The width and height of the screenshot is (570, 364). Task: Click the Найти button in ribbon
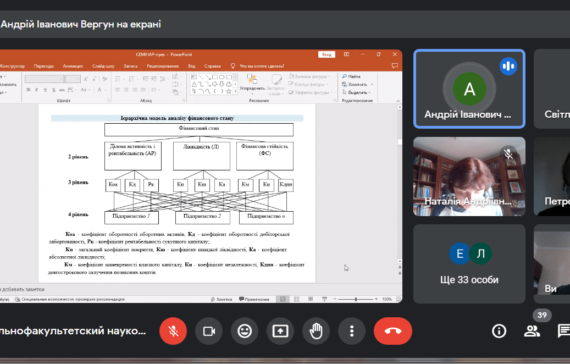point(351,76)
